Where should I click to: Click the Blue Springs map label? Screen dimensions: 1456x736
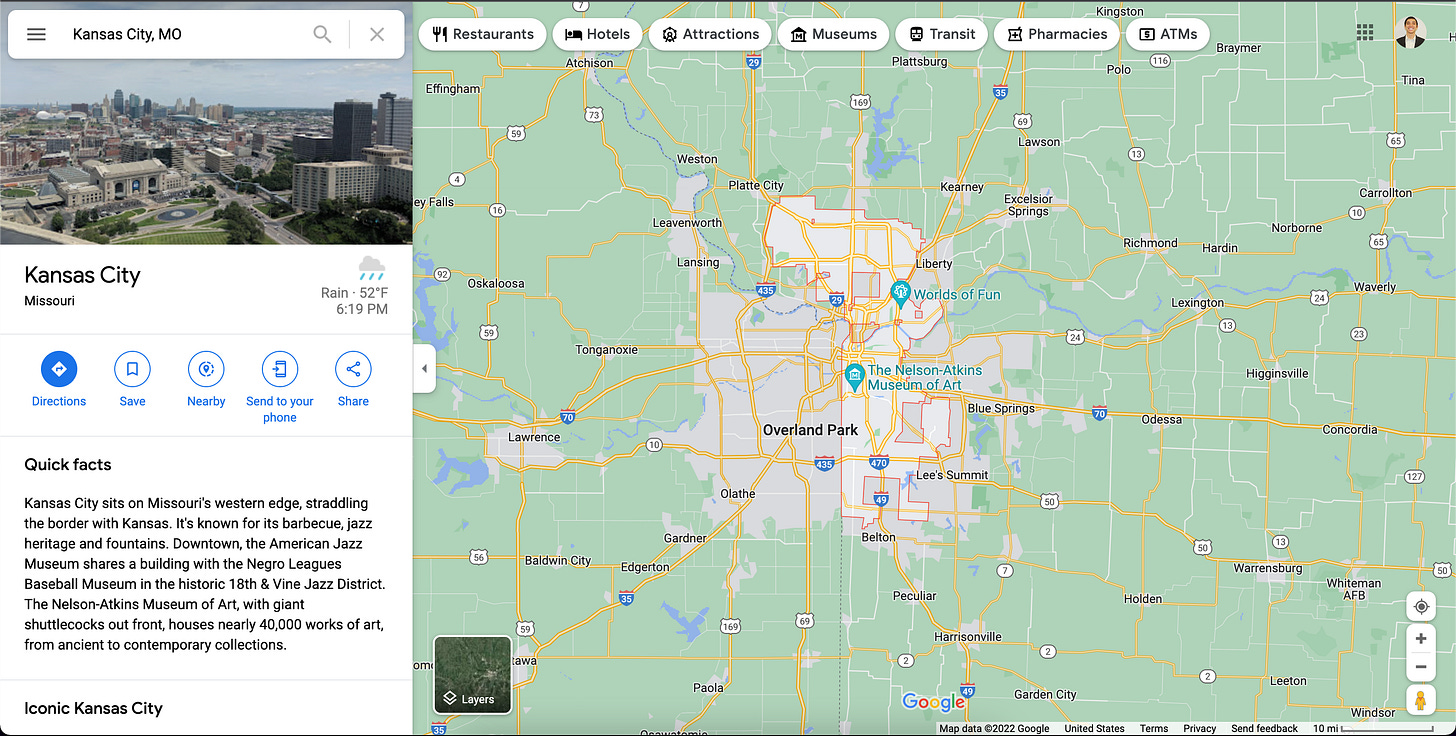coord(1002,408)
